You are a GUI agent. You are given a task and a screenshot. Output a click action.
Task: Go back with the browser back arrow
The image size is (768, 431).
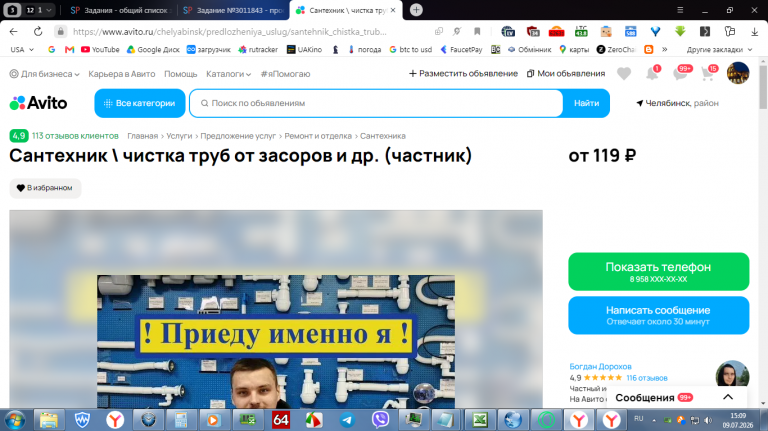[x=14, y=31]
